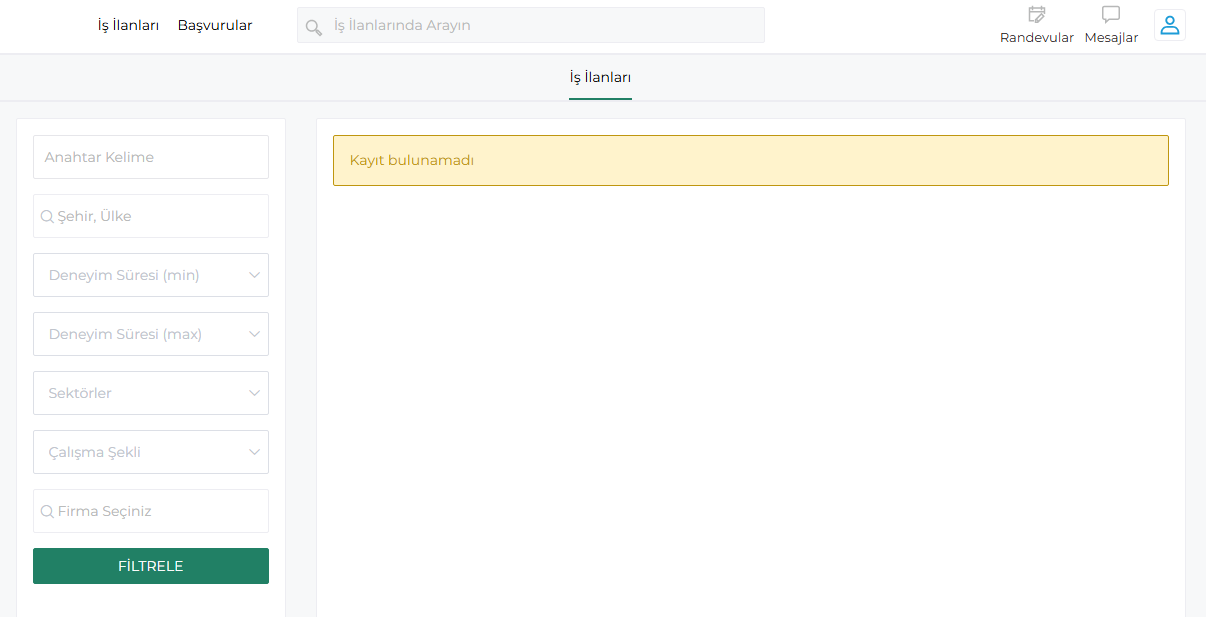Focus the Anahtar Kelime input field
This screenshot has width=1206, height=617.
click(x=151, y=157)
